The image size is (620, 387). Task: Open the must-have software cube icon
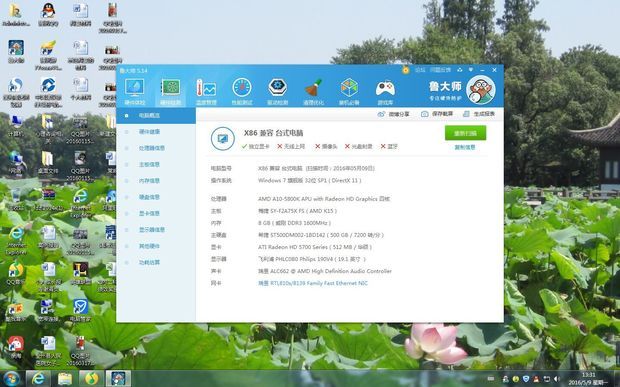[x=349, y=91]
